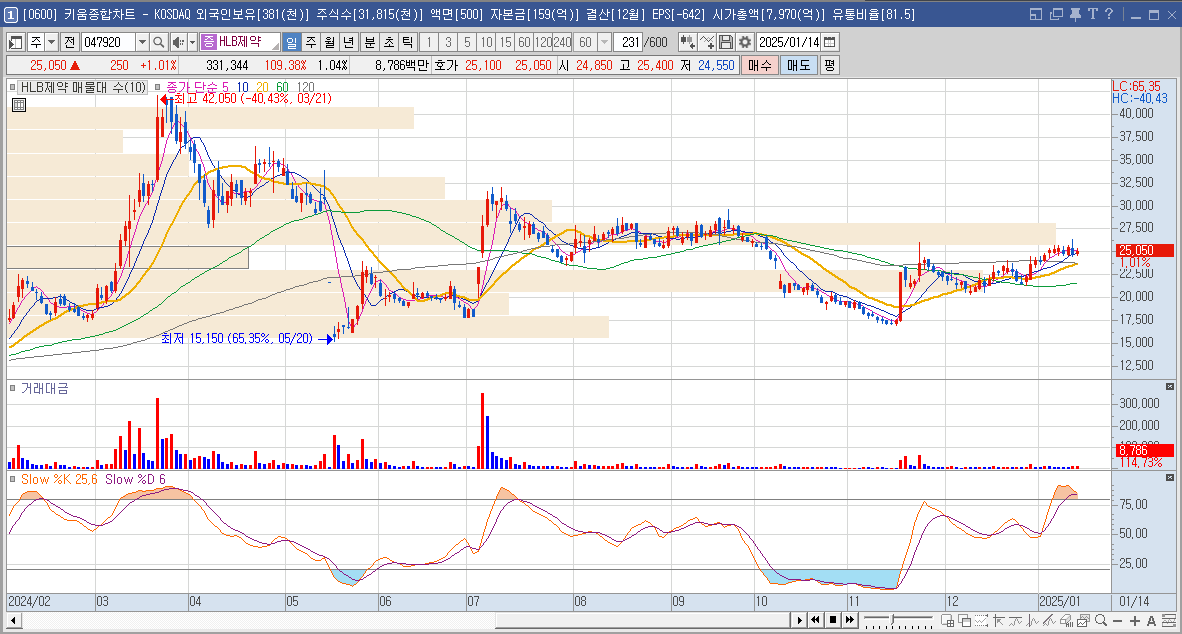Pin the window with pushpin icon
The height and width of the screenshot is (634, 1182).
coord(1075,14)
